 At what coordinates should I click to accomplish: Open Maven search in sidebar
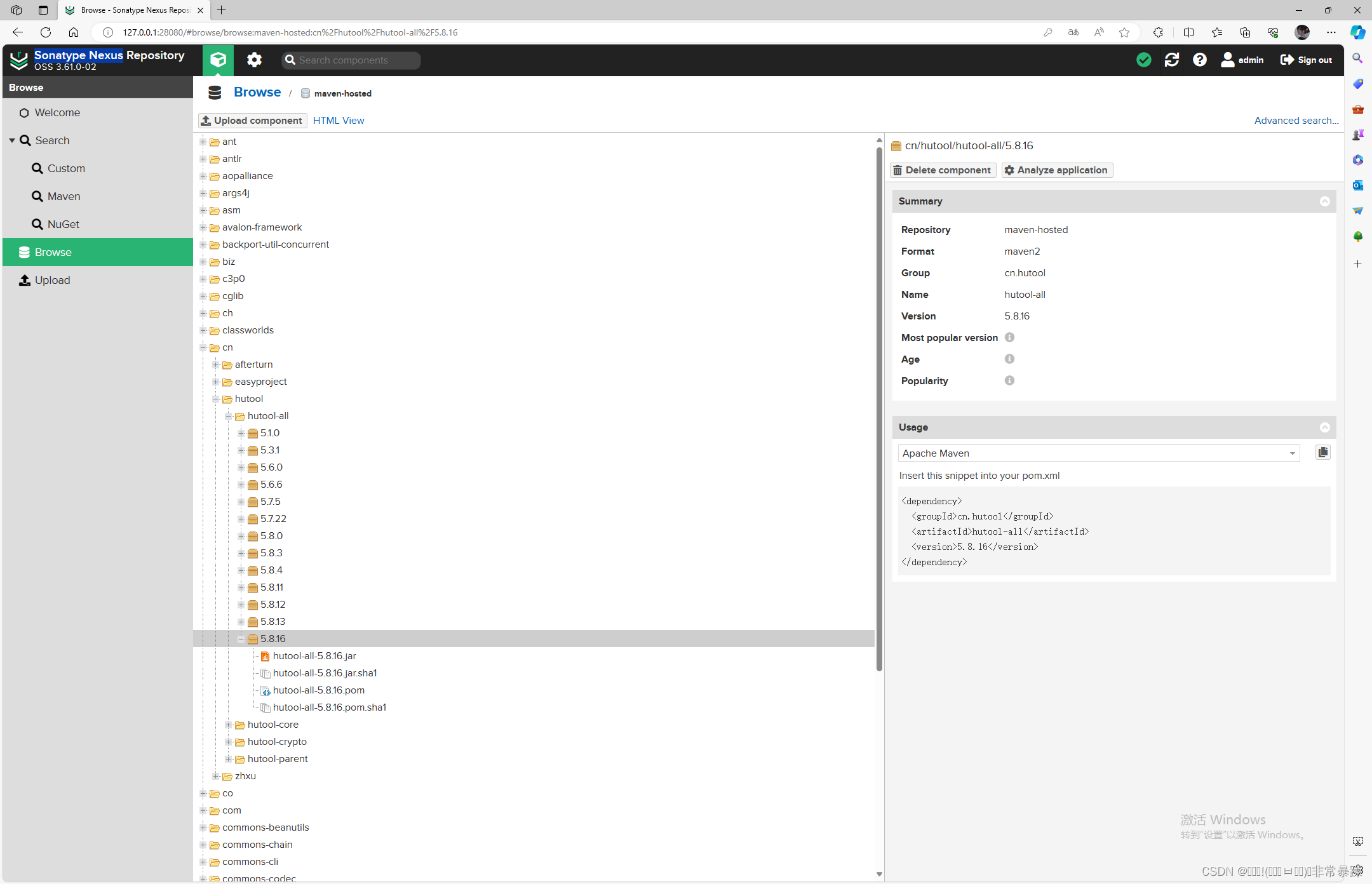pos(98,196)
